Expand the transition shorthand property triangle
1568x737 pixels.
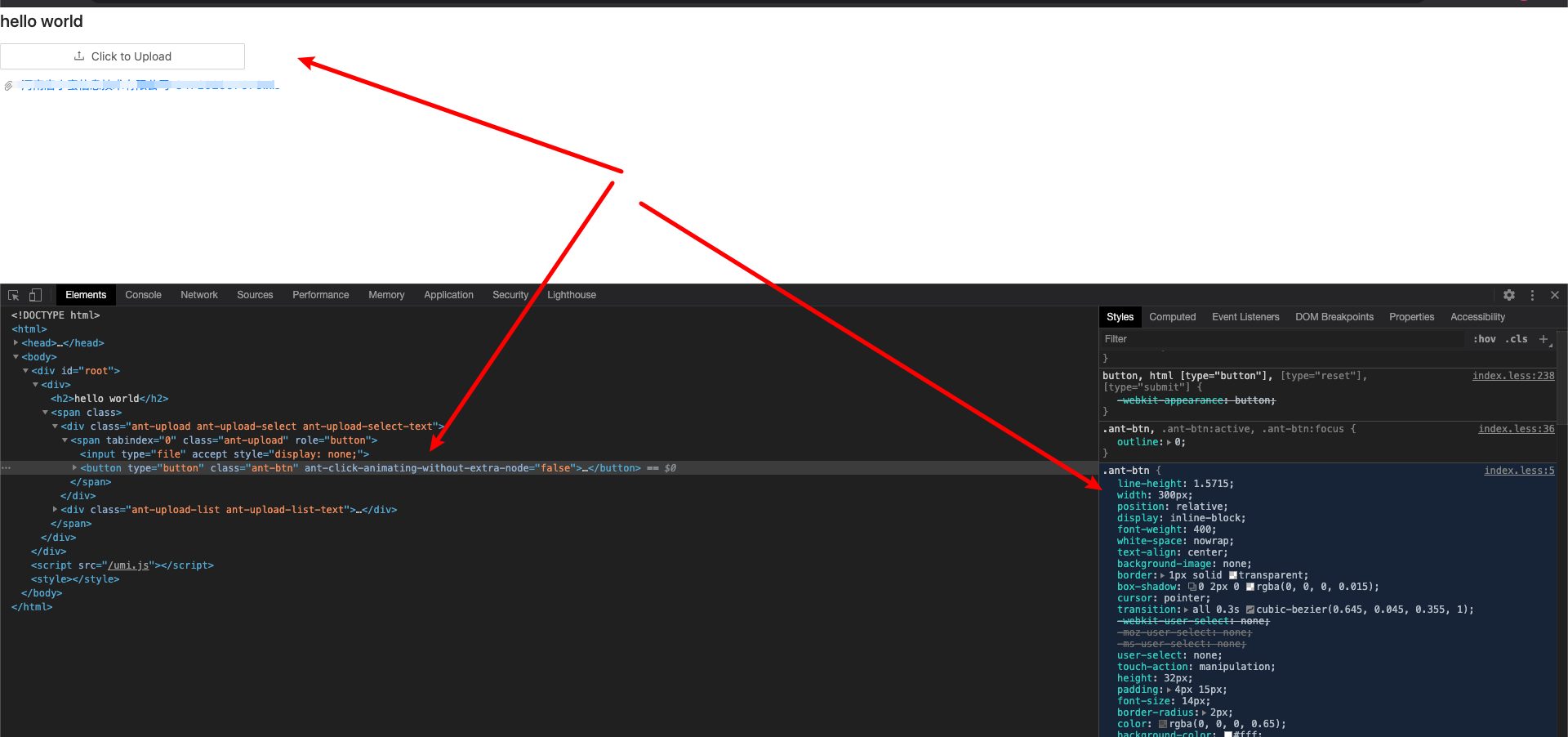(x=1187, y=610)
